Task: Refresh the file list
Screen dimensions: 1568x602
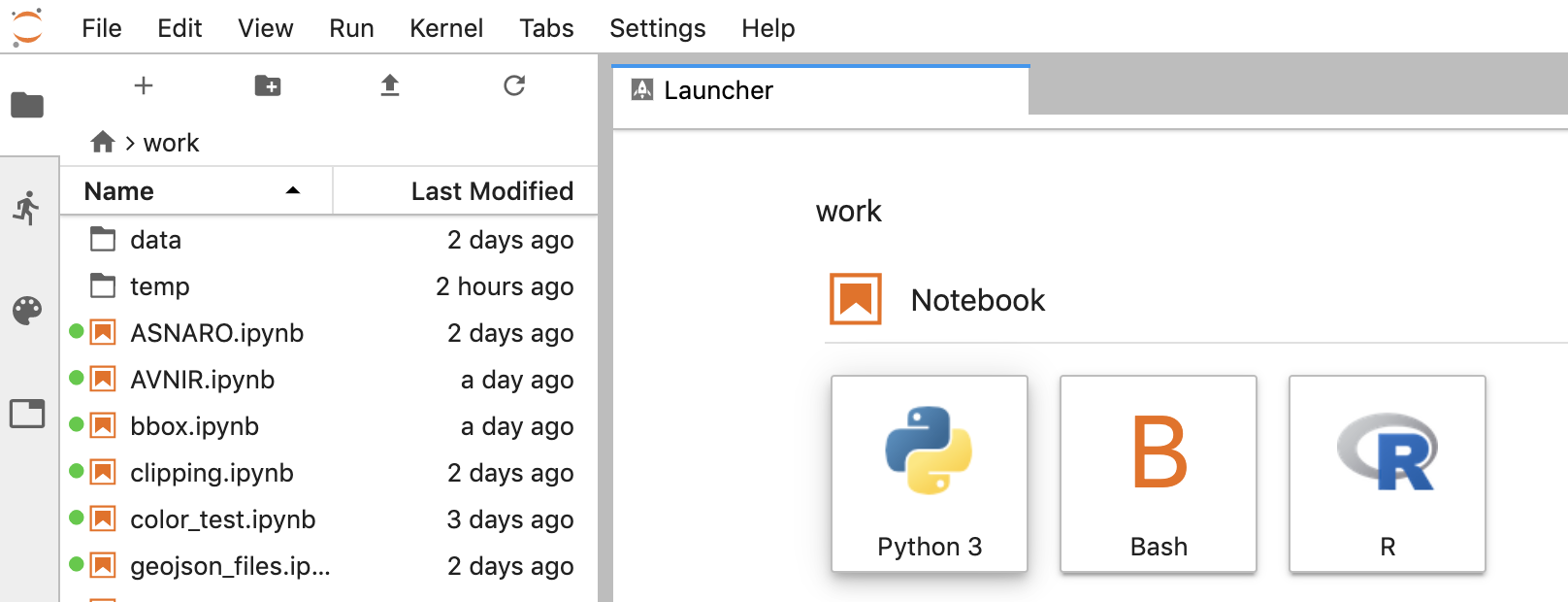Action: pyautogui.click(x=514, y=85)
